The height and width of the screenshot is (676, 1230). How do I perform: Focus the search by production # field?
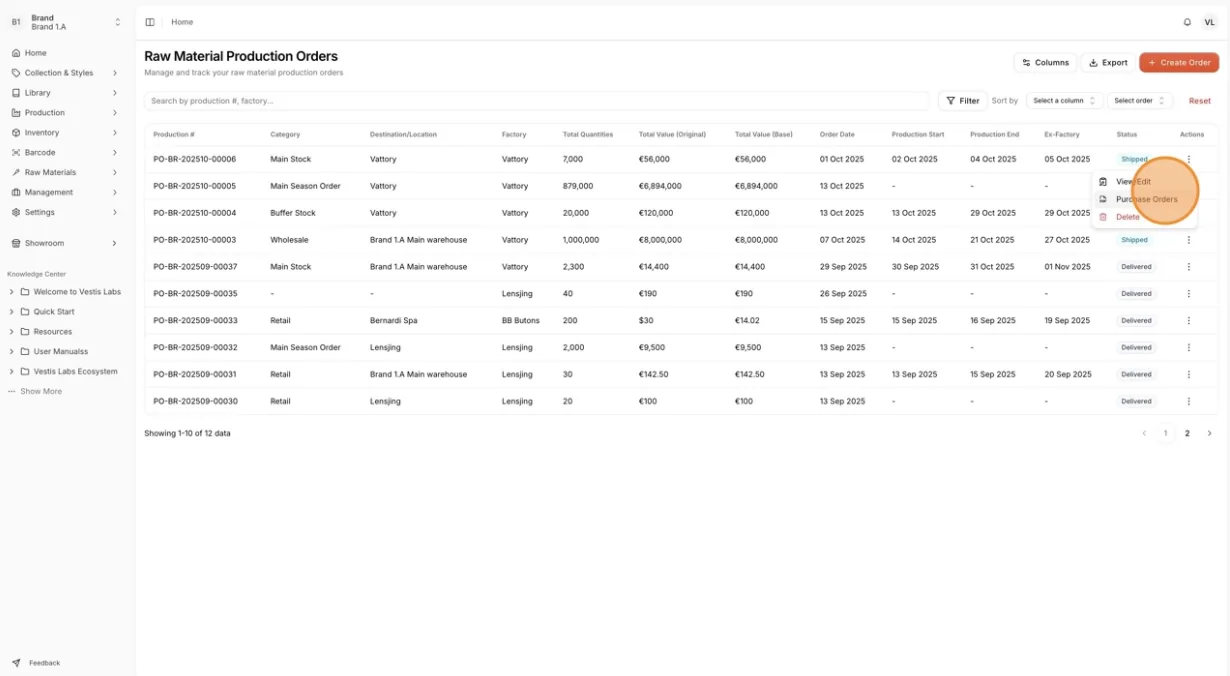pos(537,101)
